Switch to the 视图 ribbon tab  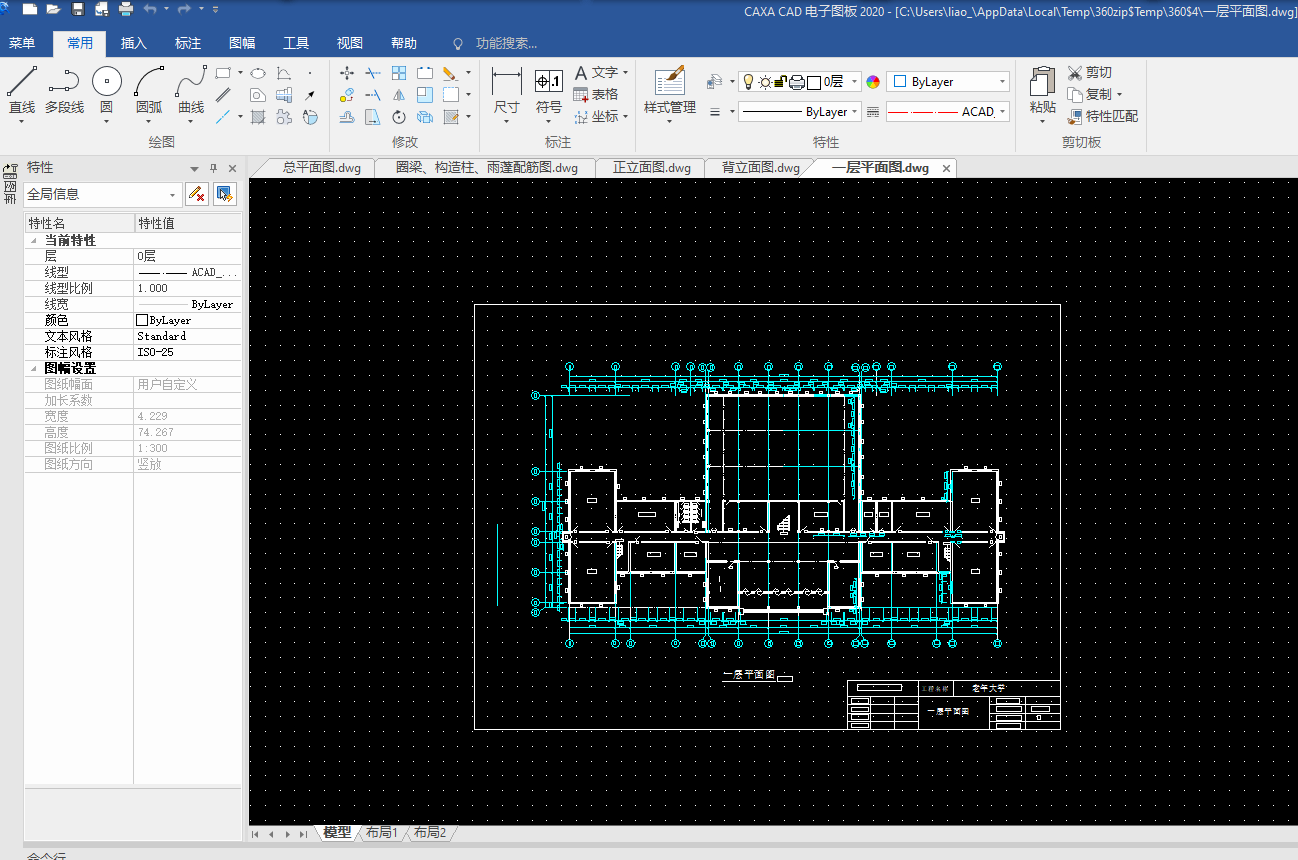coord(350,43)
